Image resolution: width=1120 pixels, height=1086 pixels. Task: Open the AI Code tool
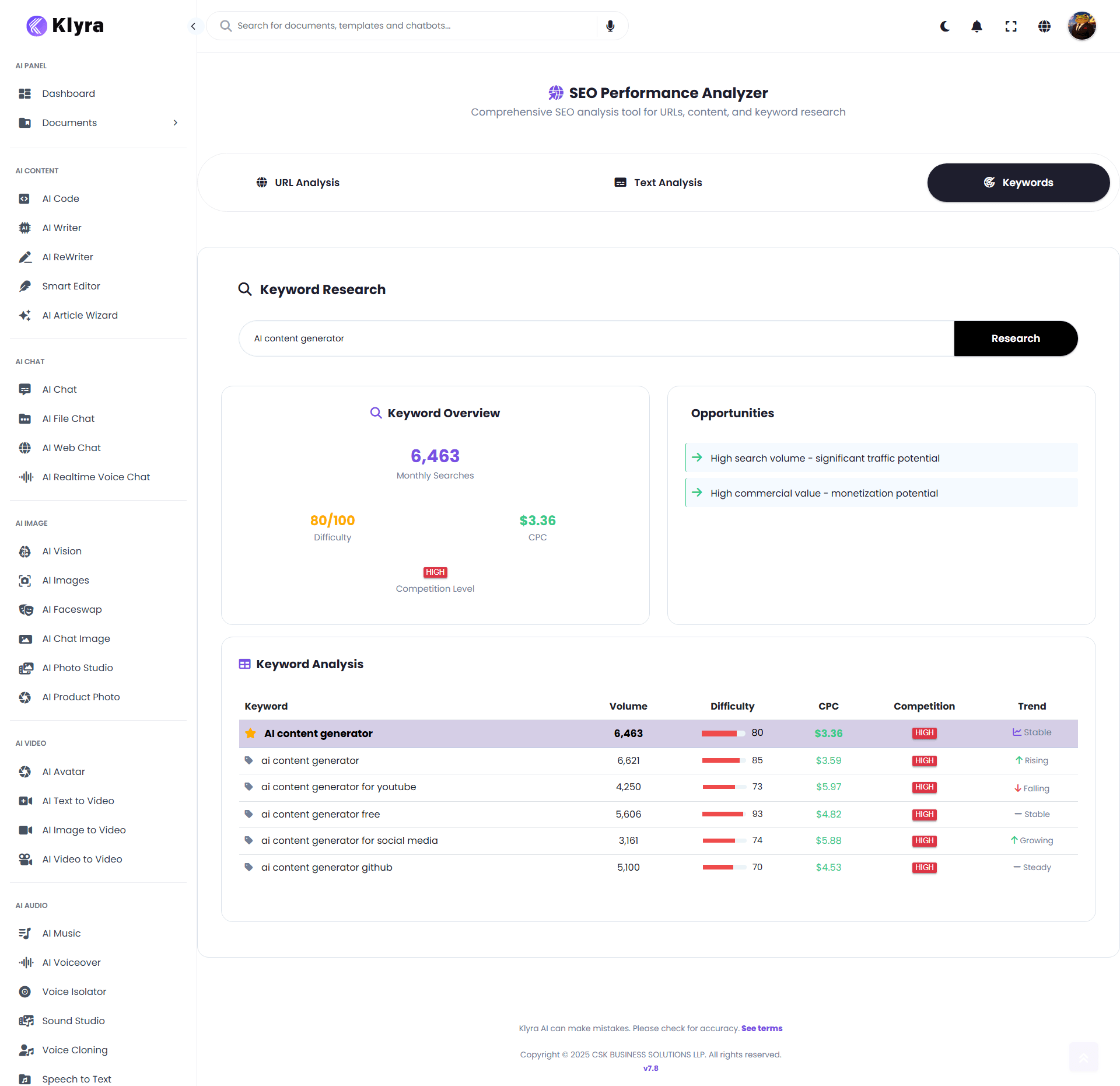click(61, 198)
